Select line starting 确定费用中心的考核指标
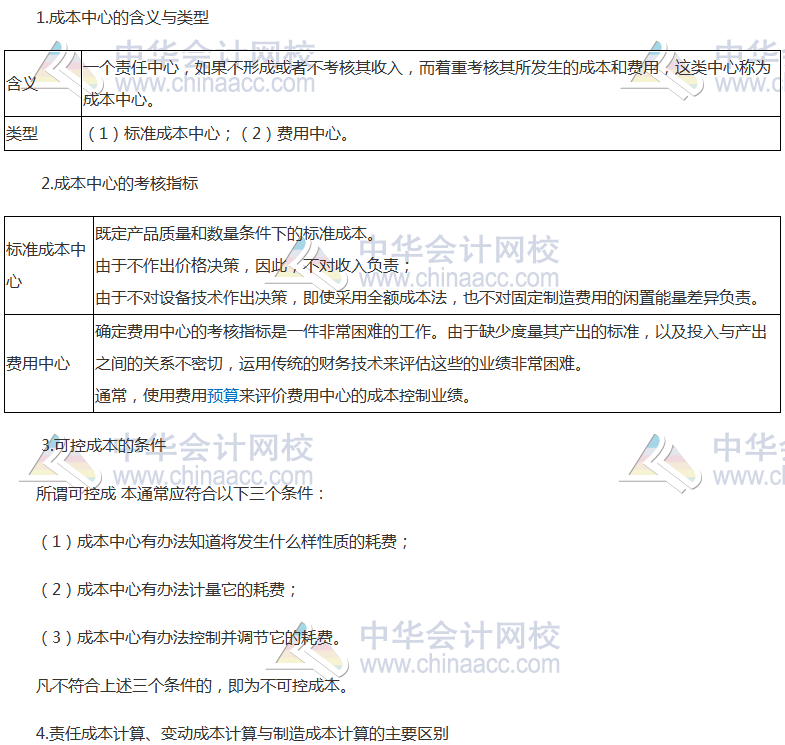The width and height of the screenshot is (785, 745). tap(431, 331)
